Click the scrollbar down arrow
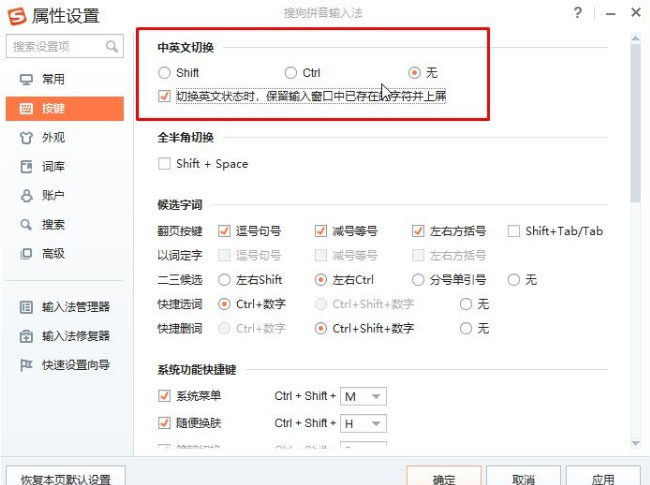Screen dimensions: 650x485 (x=635, y=444)
